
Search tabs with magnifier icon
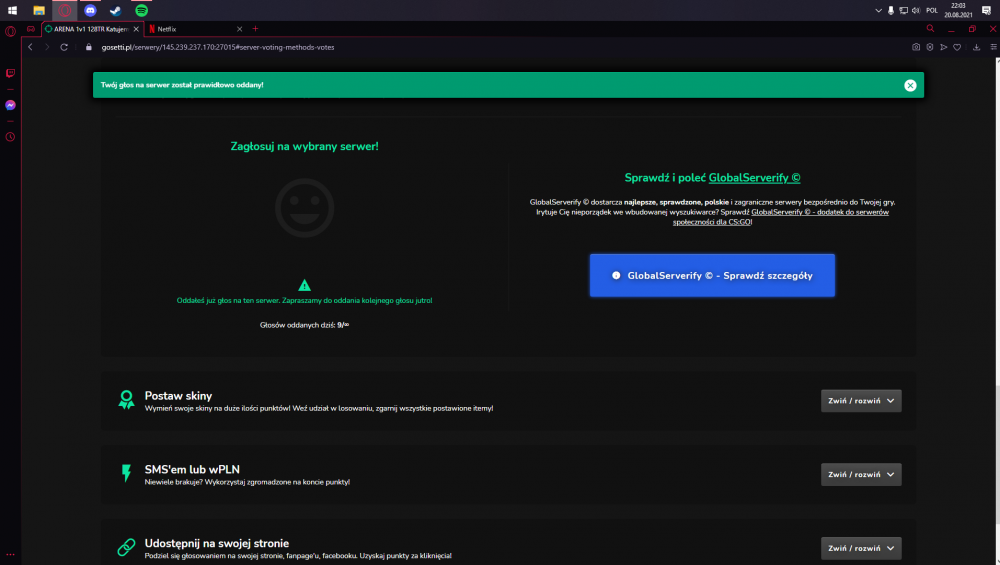click(930, 29)
